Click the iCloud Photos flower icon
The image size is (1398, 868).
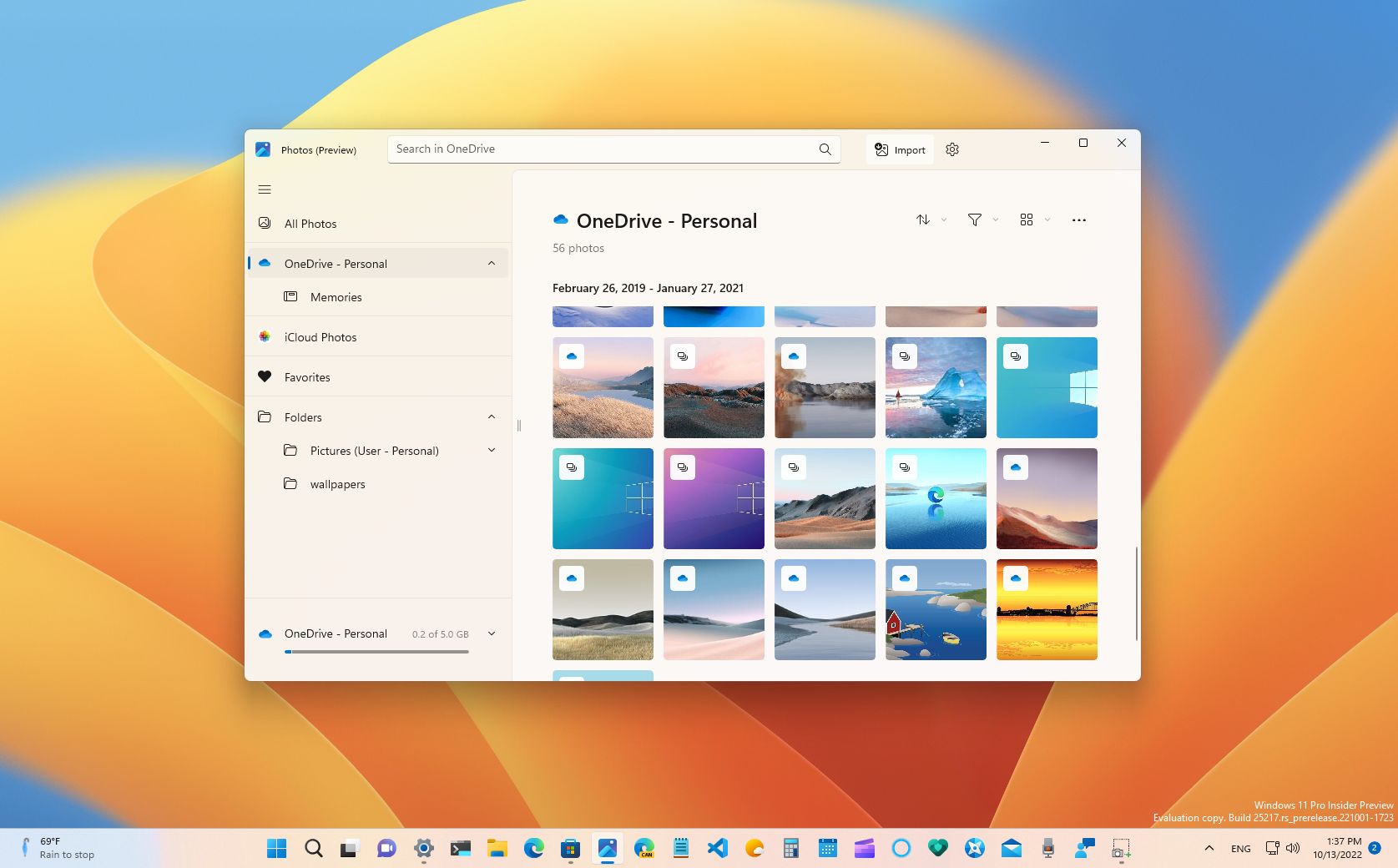click(265, 336)
